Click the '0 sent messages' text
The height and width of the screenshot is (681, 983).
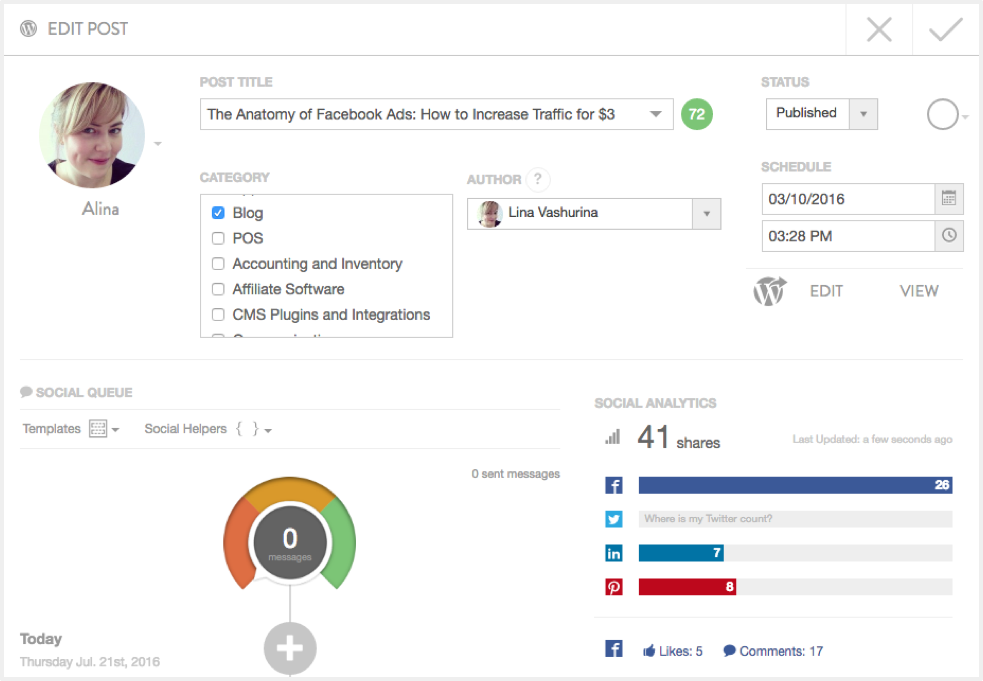tap(515, 474)
